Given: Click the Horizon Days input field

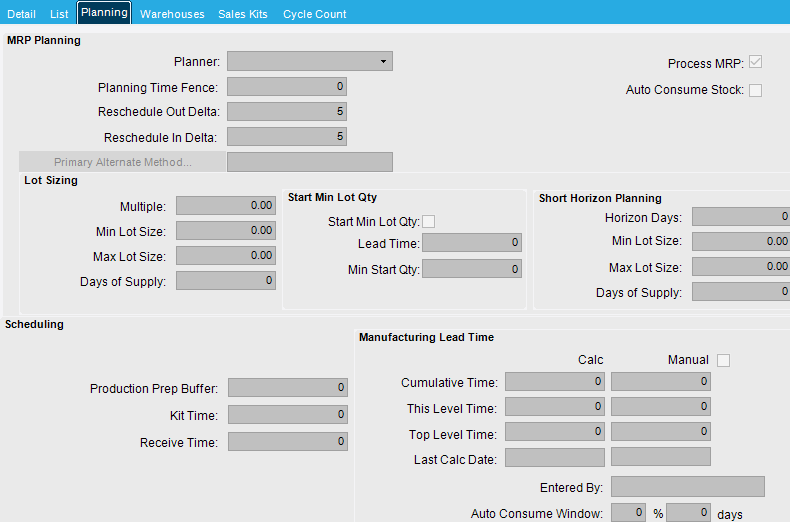Looking at the screenshot, I should point(741,217).
